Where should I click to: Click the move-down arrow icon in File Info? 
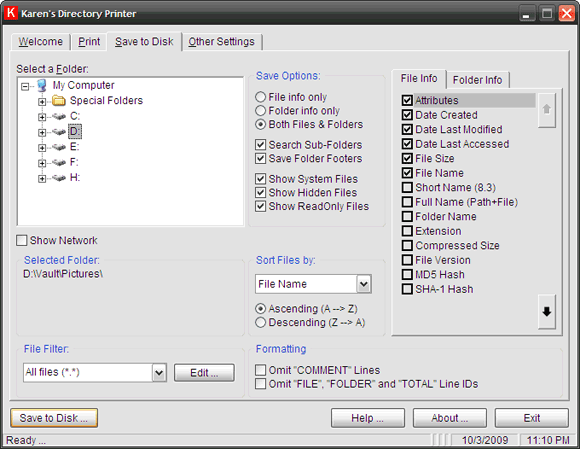[546, 312]
